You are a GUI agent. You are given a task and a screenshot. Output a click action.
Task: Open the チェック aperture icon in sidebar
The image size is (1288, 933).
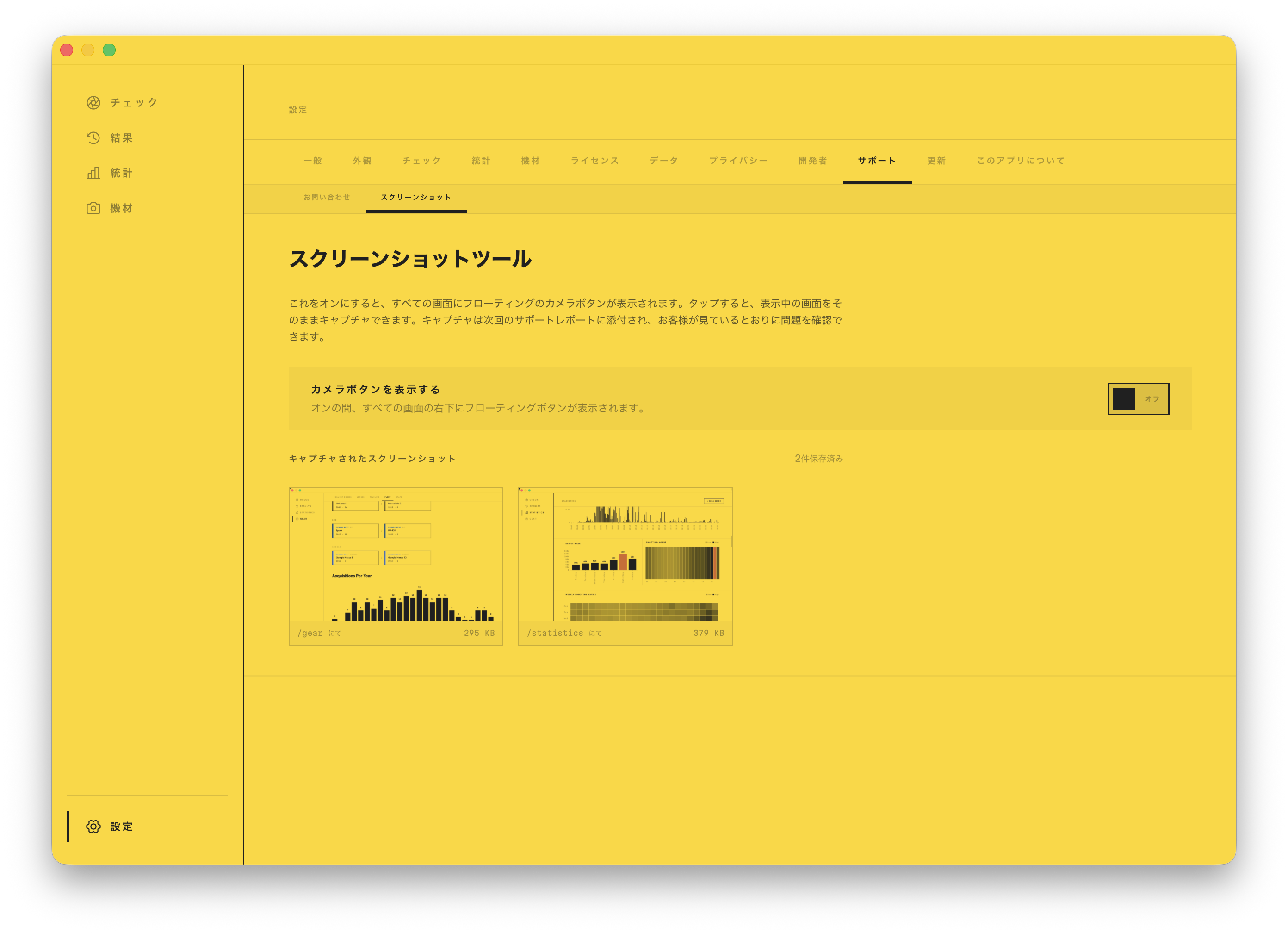pos(93,103)
